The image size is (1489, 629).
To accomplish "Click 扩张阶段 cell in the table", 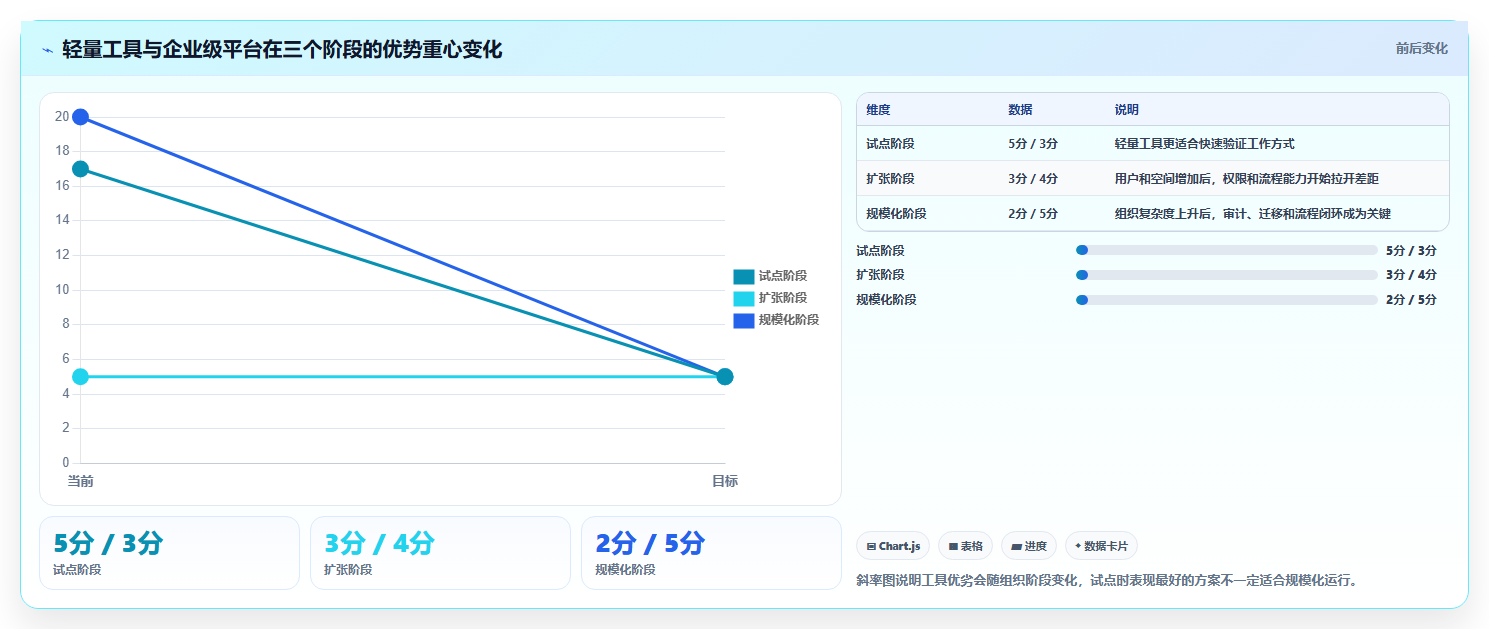I will [x=890, y=179].
